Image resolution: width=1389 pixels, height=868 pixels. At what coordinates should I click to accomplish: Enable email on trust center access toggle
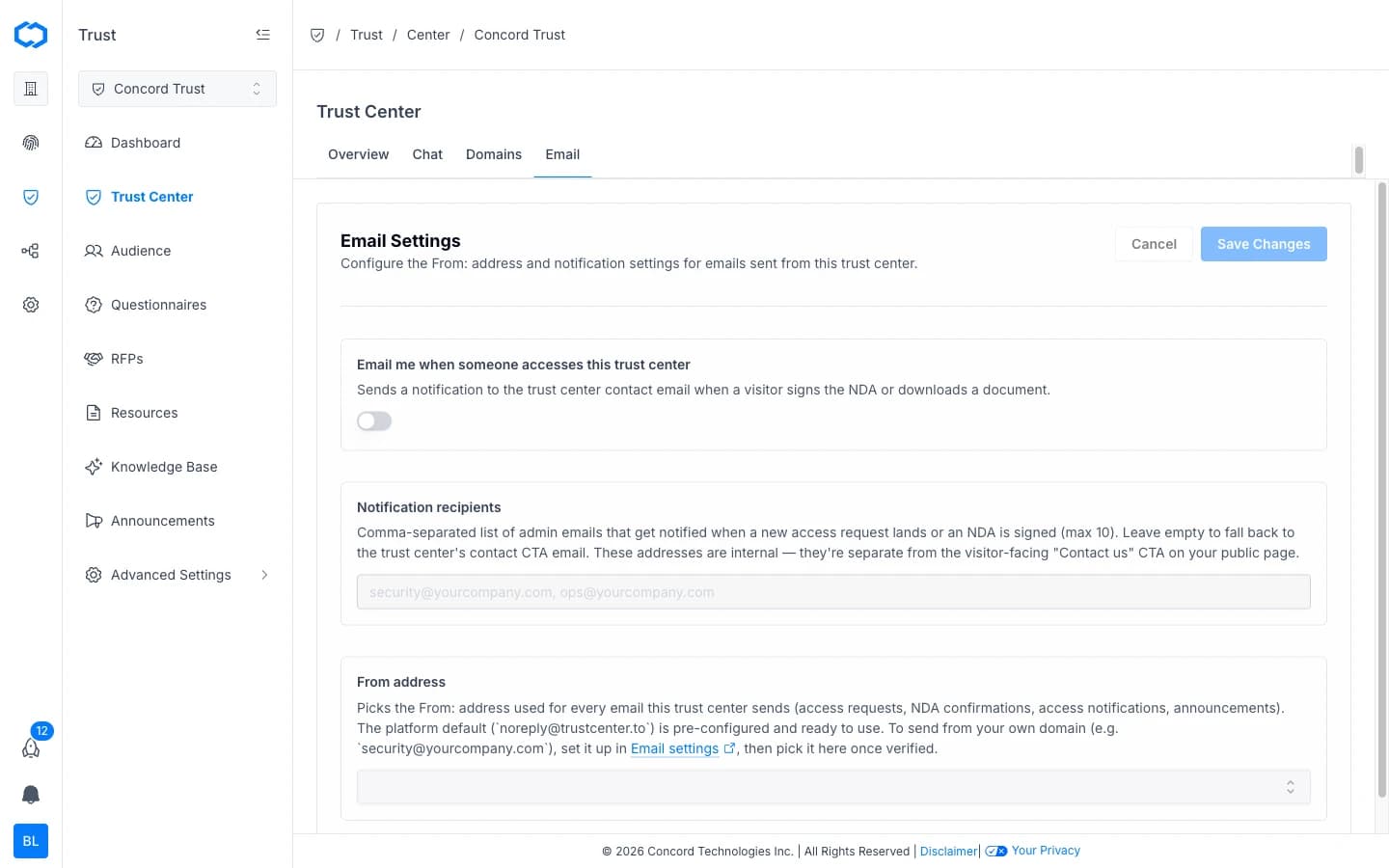coord(374,421)
